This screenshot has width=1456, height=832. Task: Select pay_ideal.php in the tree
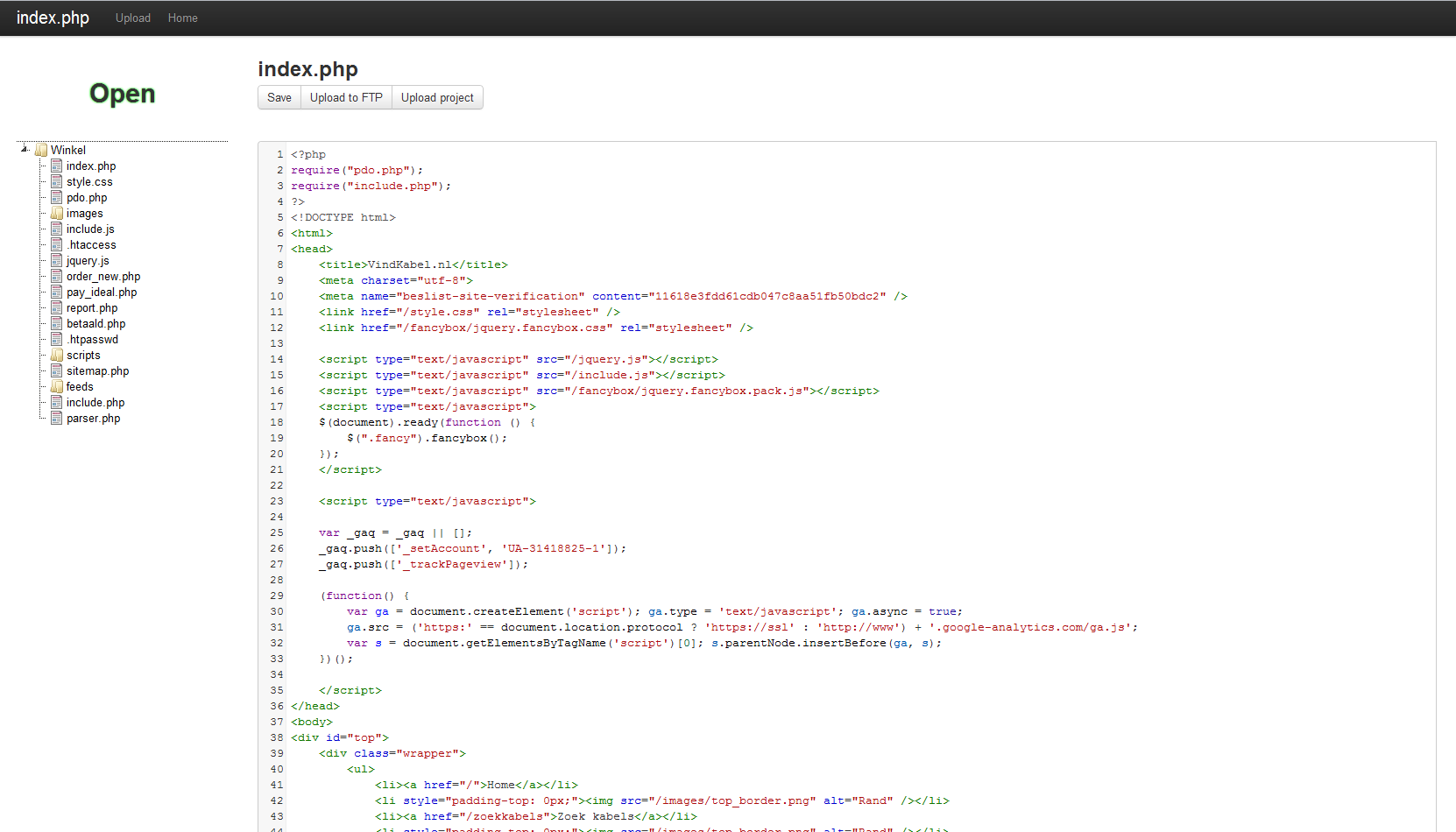pos(102,292)
